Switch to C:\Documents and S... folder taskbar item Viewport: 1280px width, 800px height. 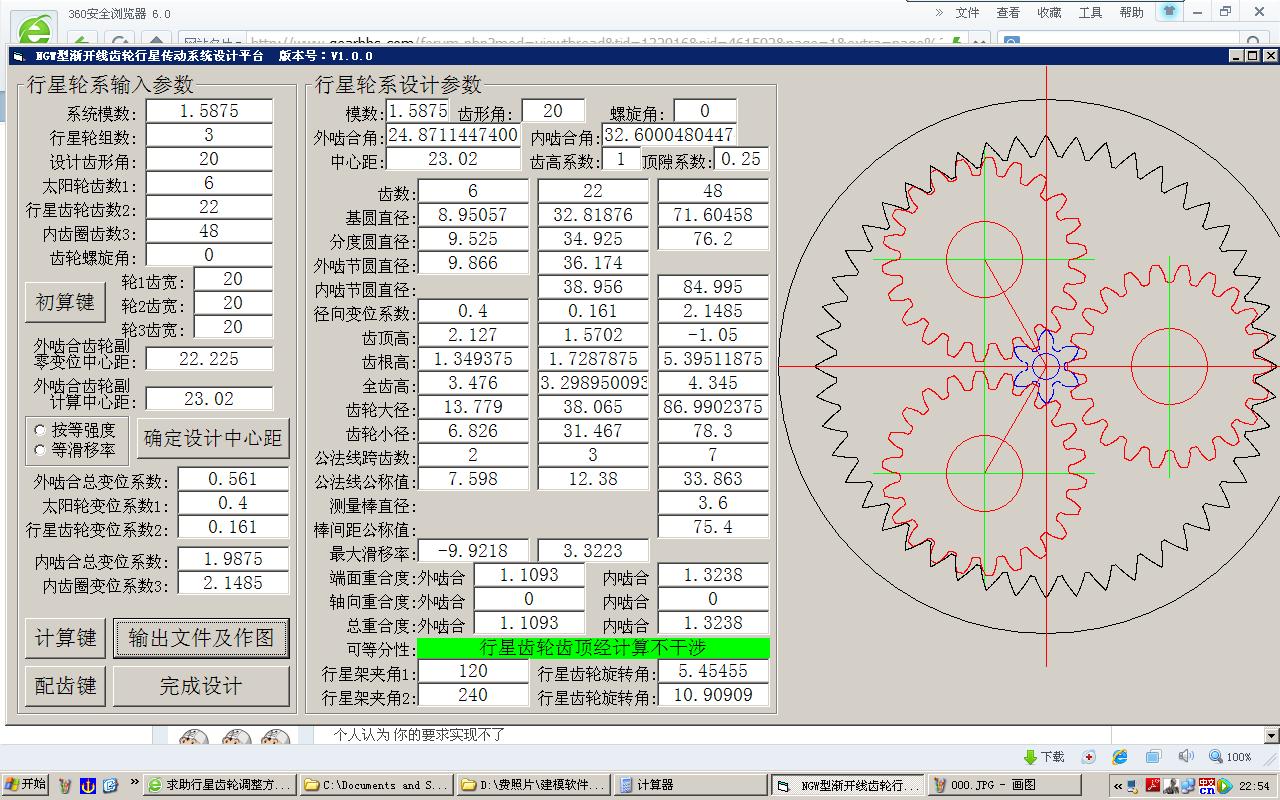pyautogui.click(x=376, y=785)
